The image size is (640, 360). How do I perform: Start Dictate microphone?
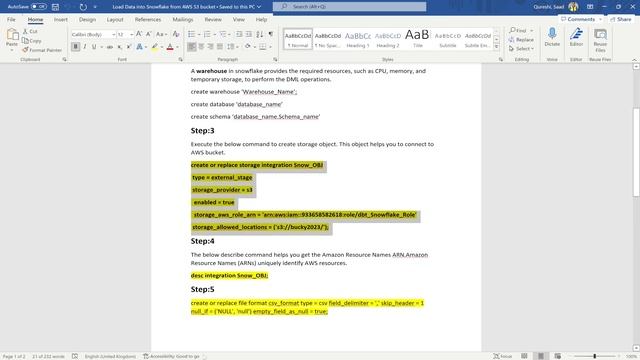pos(552,37)
